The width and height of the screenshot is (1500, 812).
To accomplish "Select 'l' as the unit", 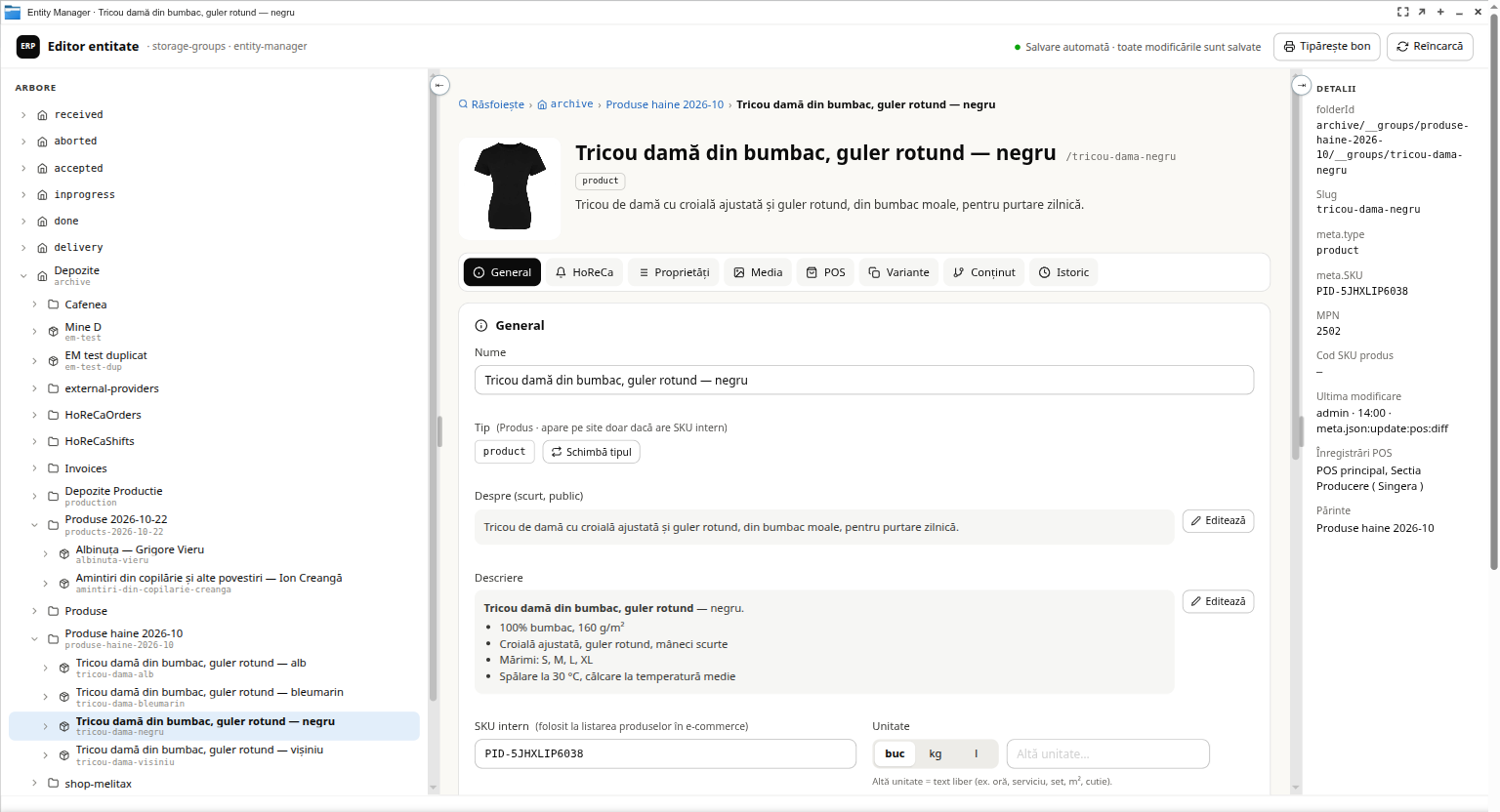I will click(976, 753).
